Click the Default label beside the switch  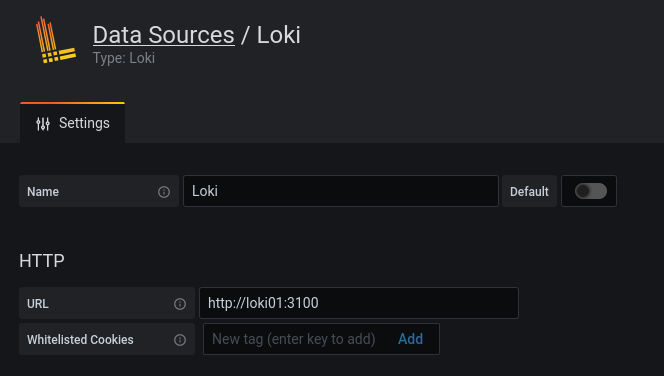pos(529,191)
